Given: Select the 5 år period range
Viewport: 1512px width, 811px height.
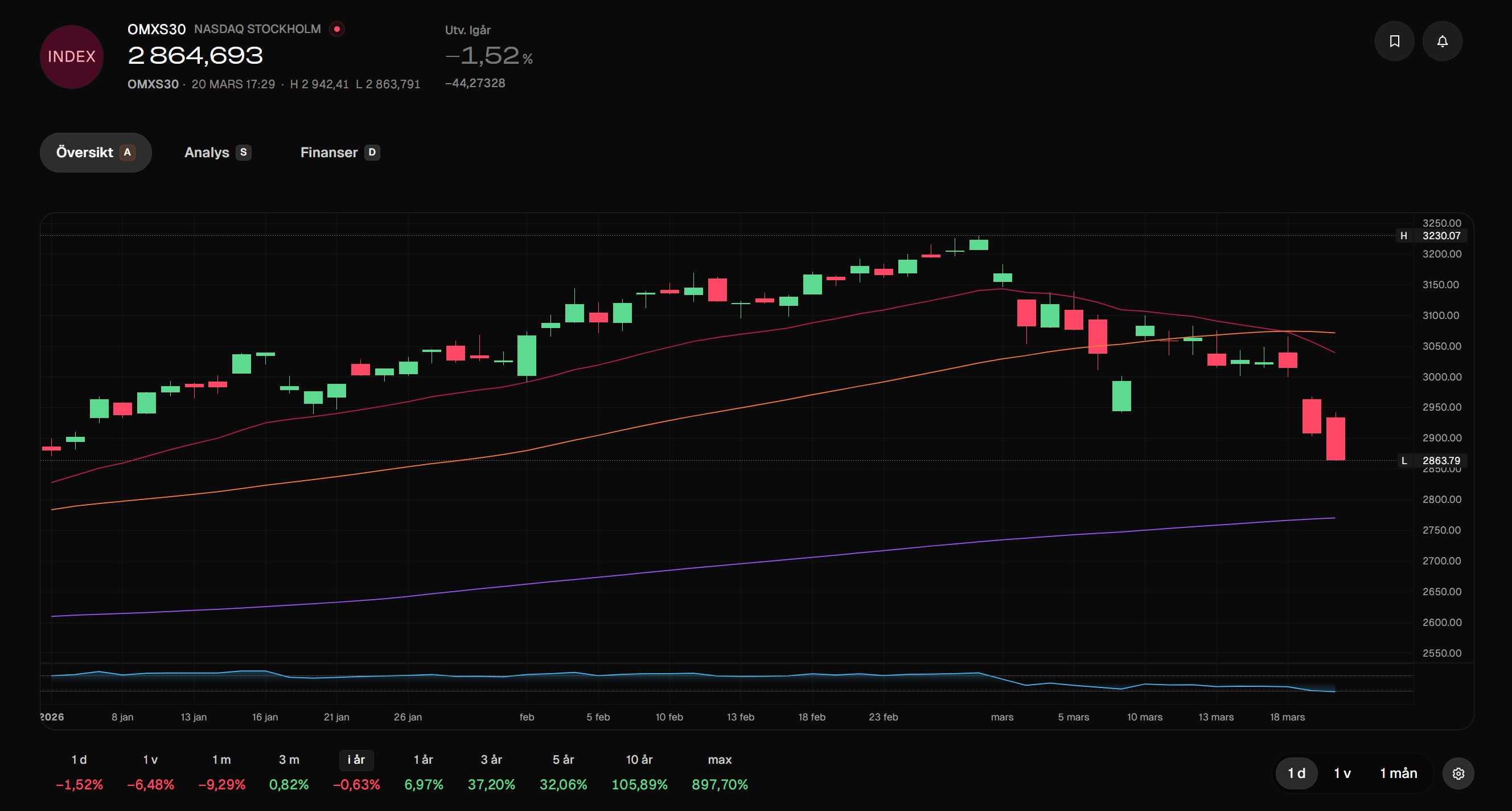Looking at the screenshot, I should coord(563,760).
